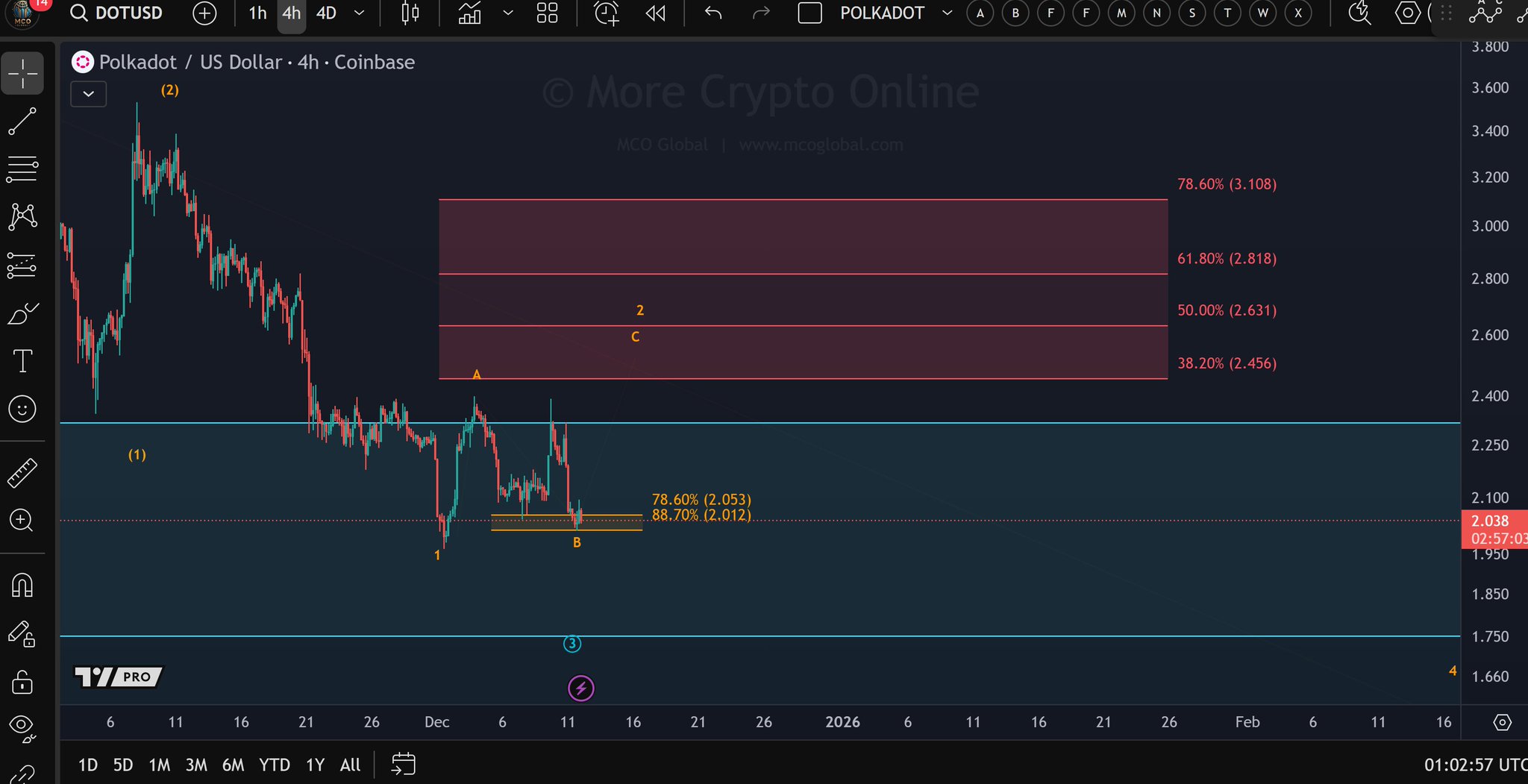Switch to the 1h timeframe
This screenshot has height=784, width=1528.
(258, 13)
